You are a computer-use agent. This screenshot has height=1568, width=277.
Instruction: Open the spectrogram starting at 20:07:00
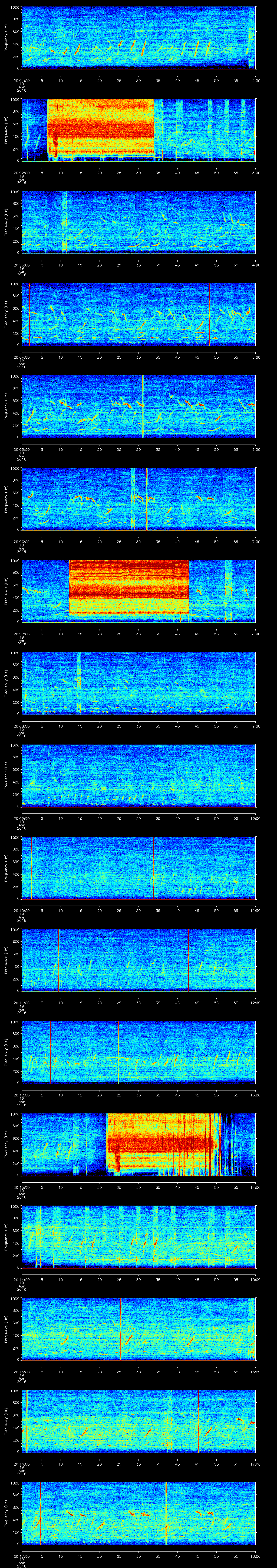pos(138,591)
